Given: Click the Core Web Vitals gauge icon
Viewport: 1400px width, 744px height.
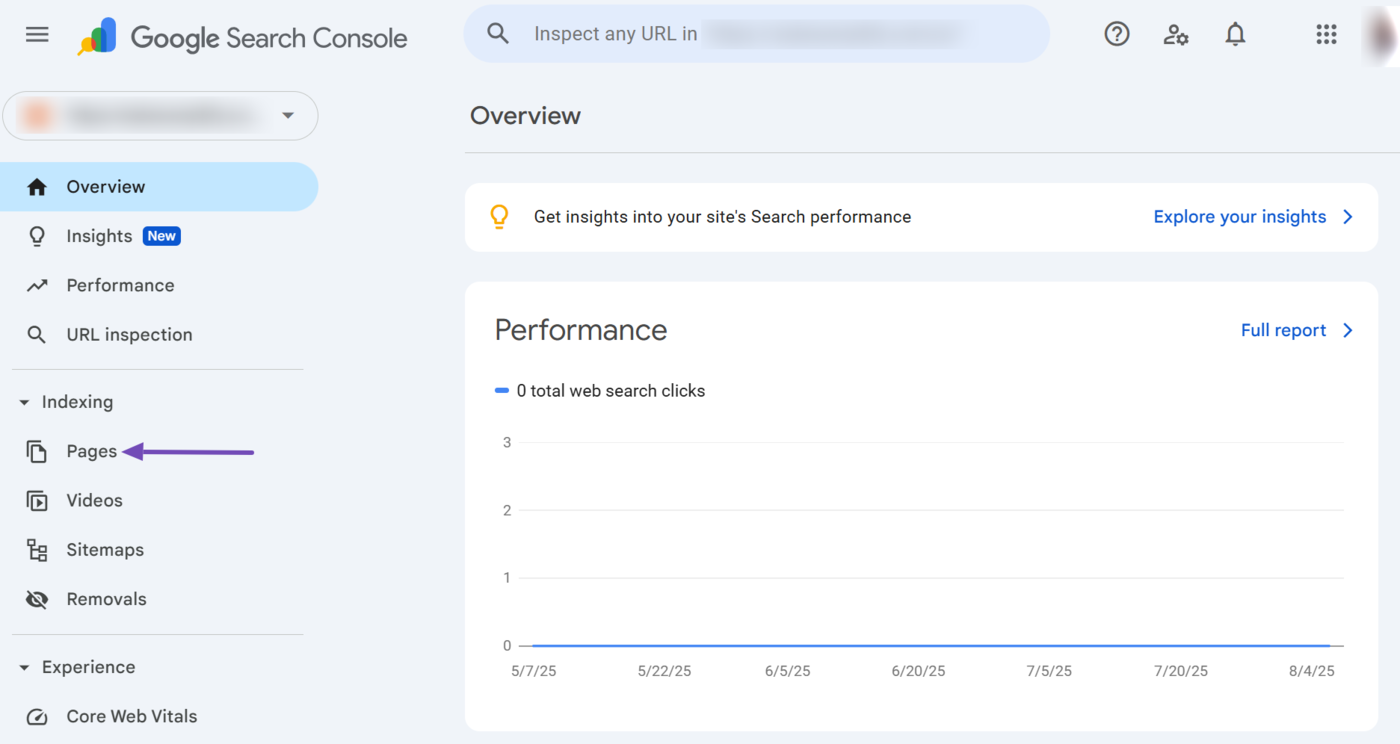Looking at the screenshot, I should tap(37, 717).
